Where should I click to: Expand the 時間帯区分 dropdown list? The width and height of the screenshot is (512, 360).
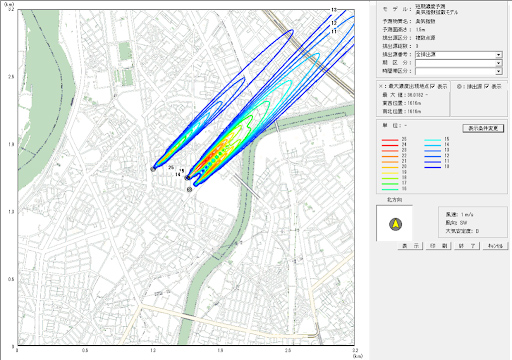coord(458,71)
